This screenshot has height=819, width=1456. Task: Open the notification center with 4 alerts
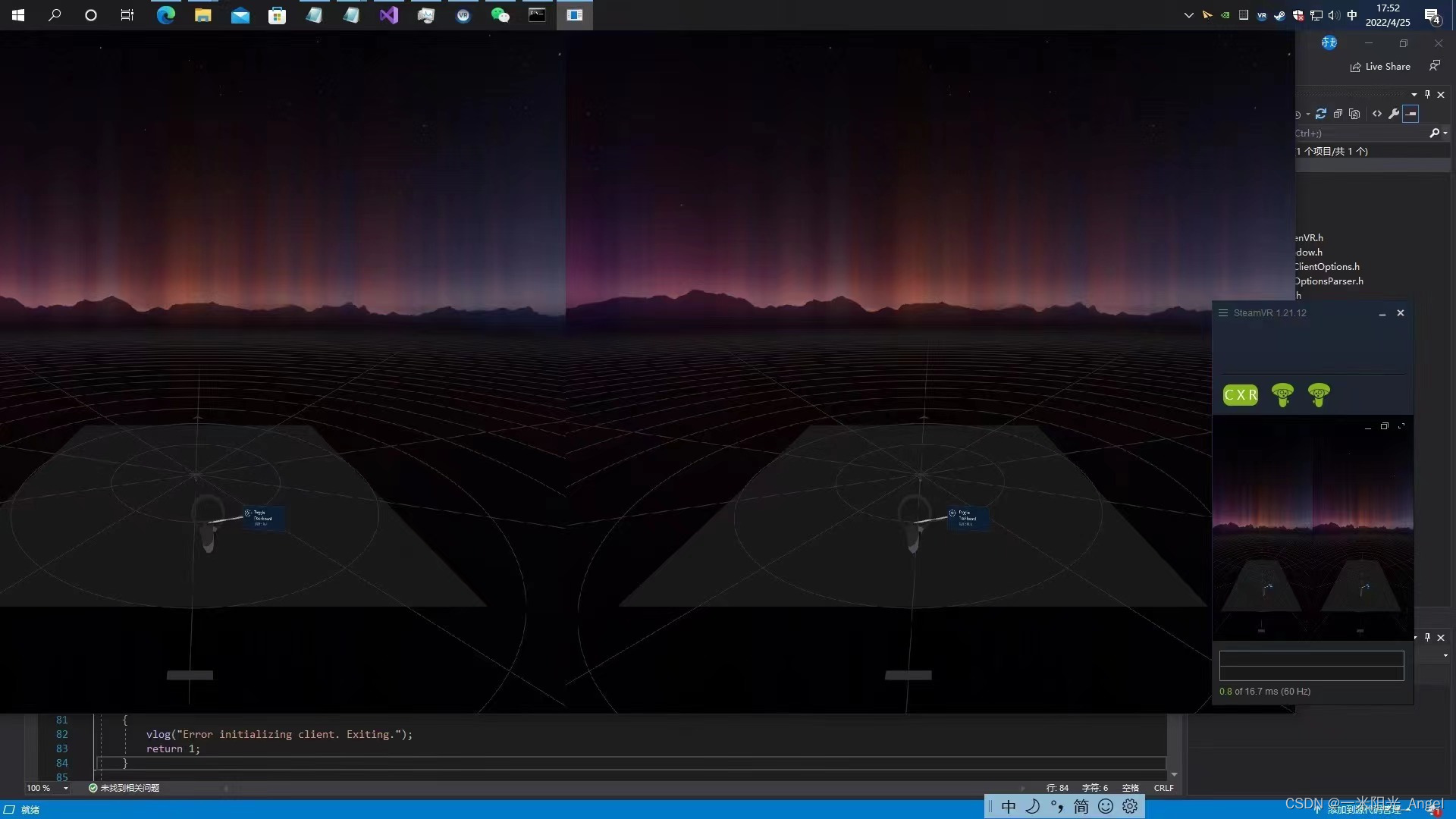[x=1432, y=15]
